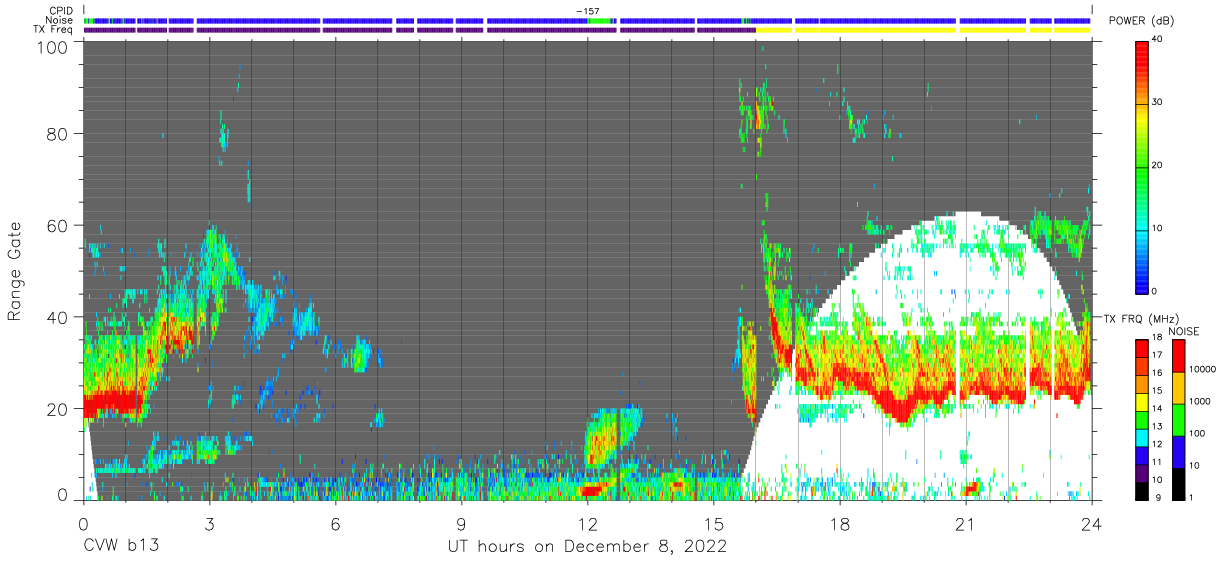Click the Range Gate axis title

click(15, 272)
